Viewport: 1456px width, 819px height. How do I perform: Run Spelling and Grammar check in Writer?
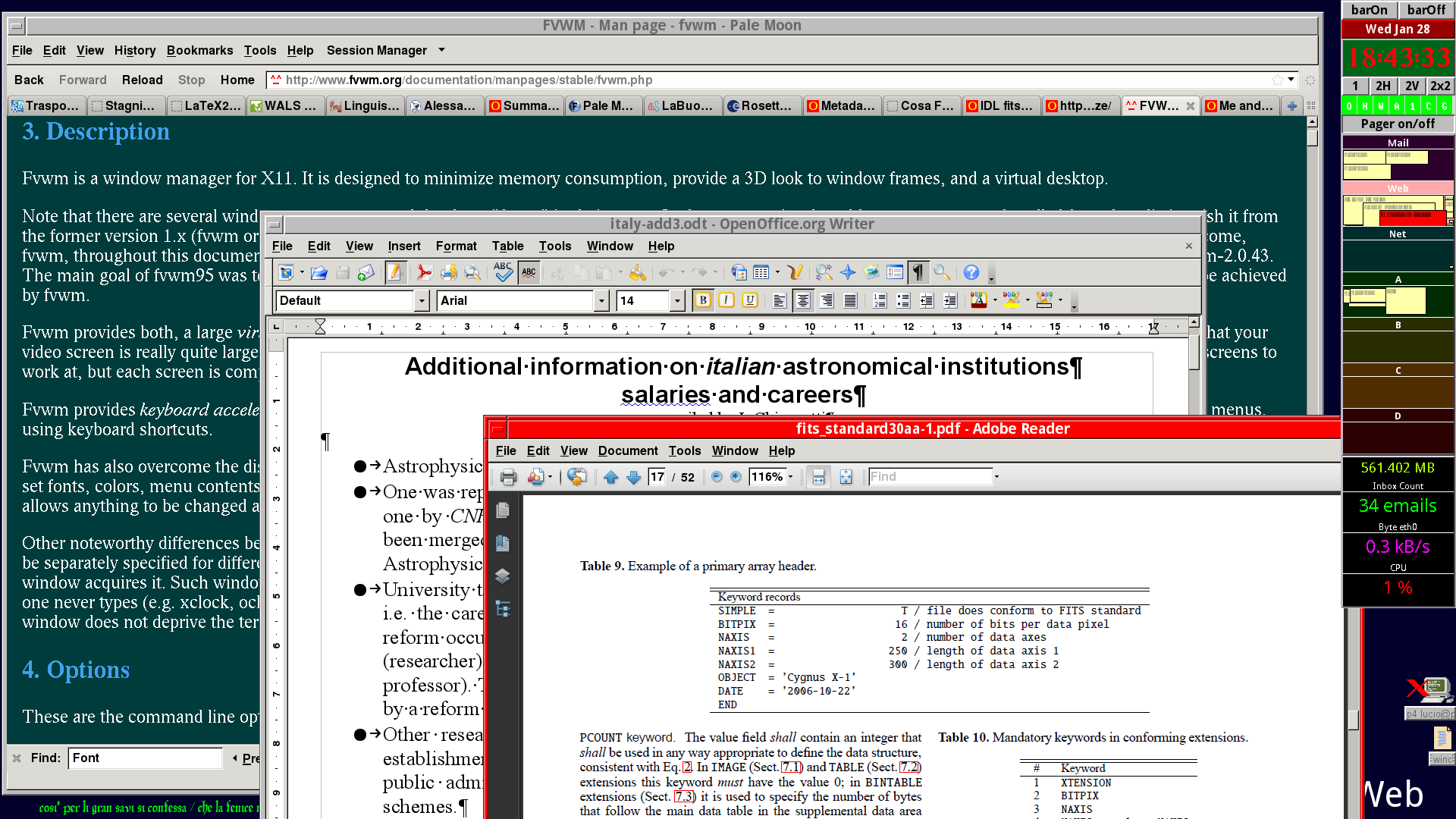[x=503, y=273]
